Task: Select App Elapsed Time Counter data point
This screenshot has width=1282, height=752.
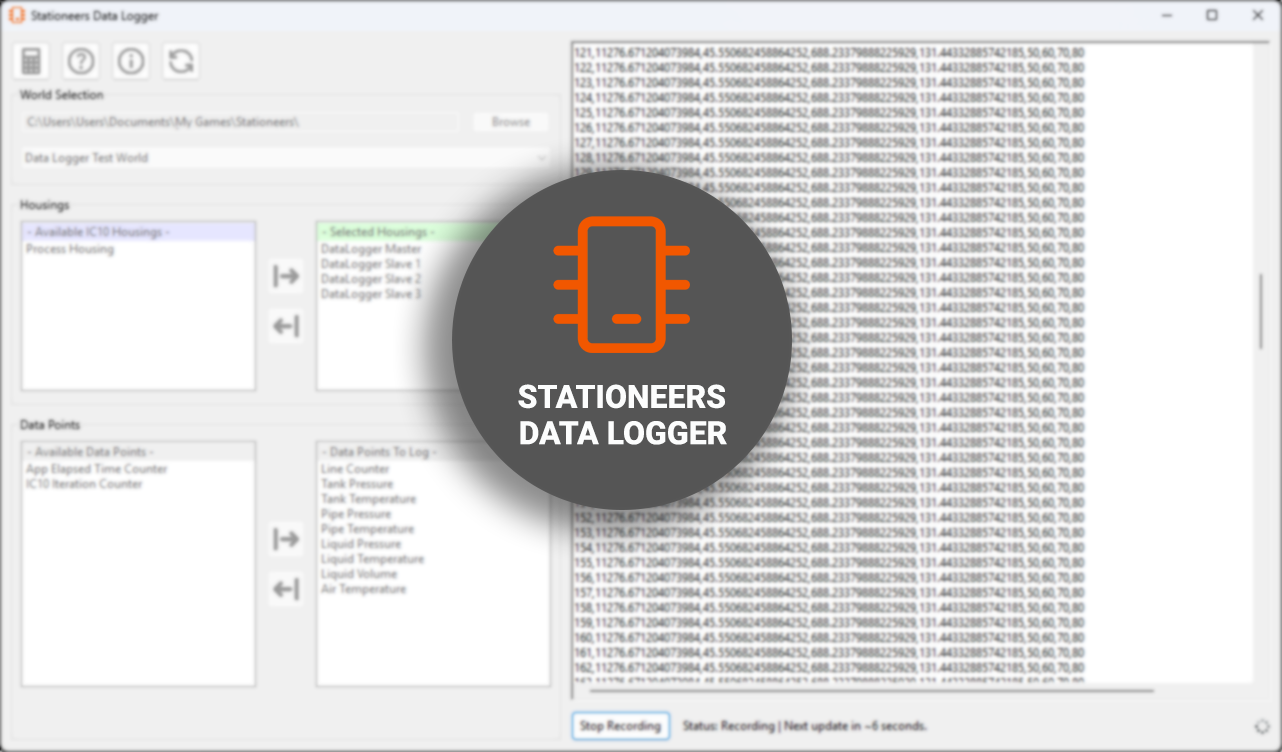Action: point(97,469)
